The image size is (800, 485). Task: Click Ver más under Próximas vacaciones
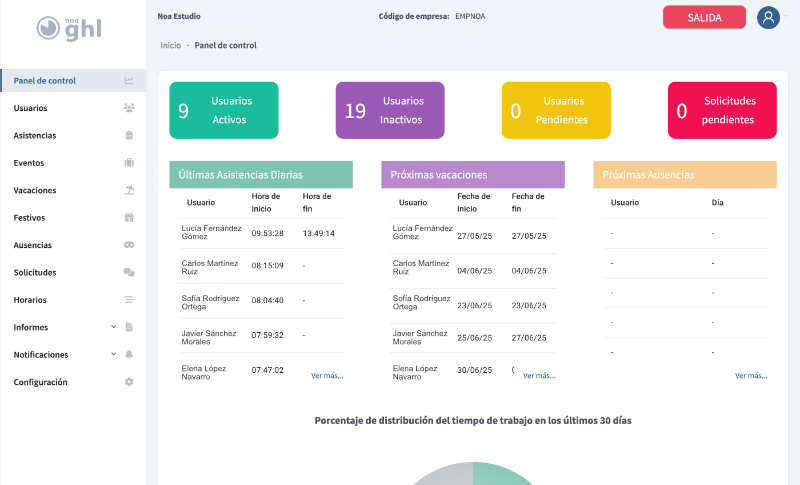[539, 376]
